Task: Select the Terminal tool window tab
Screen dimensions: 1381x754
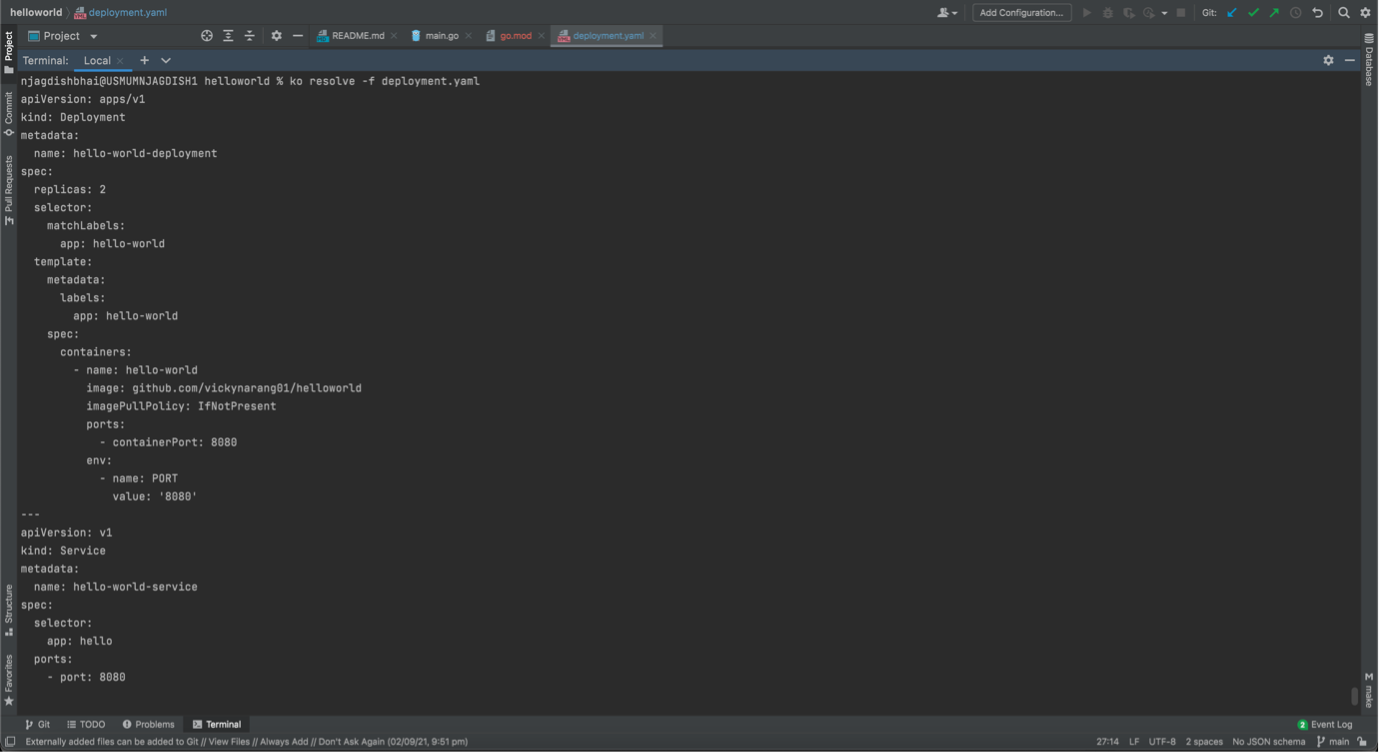Action: coord(217,725)
